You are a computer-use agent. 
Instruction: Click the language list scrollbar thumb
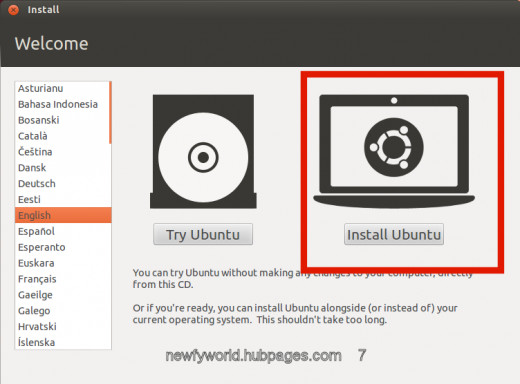[110, 113]
